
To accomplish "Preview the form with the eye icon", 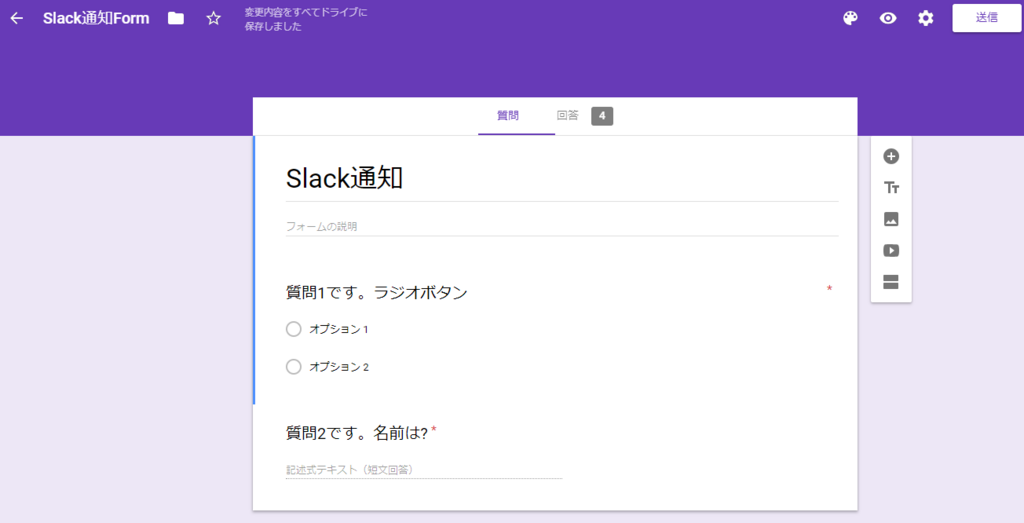I will [x=888, y=18].
